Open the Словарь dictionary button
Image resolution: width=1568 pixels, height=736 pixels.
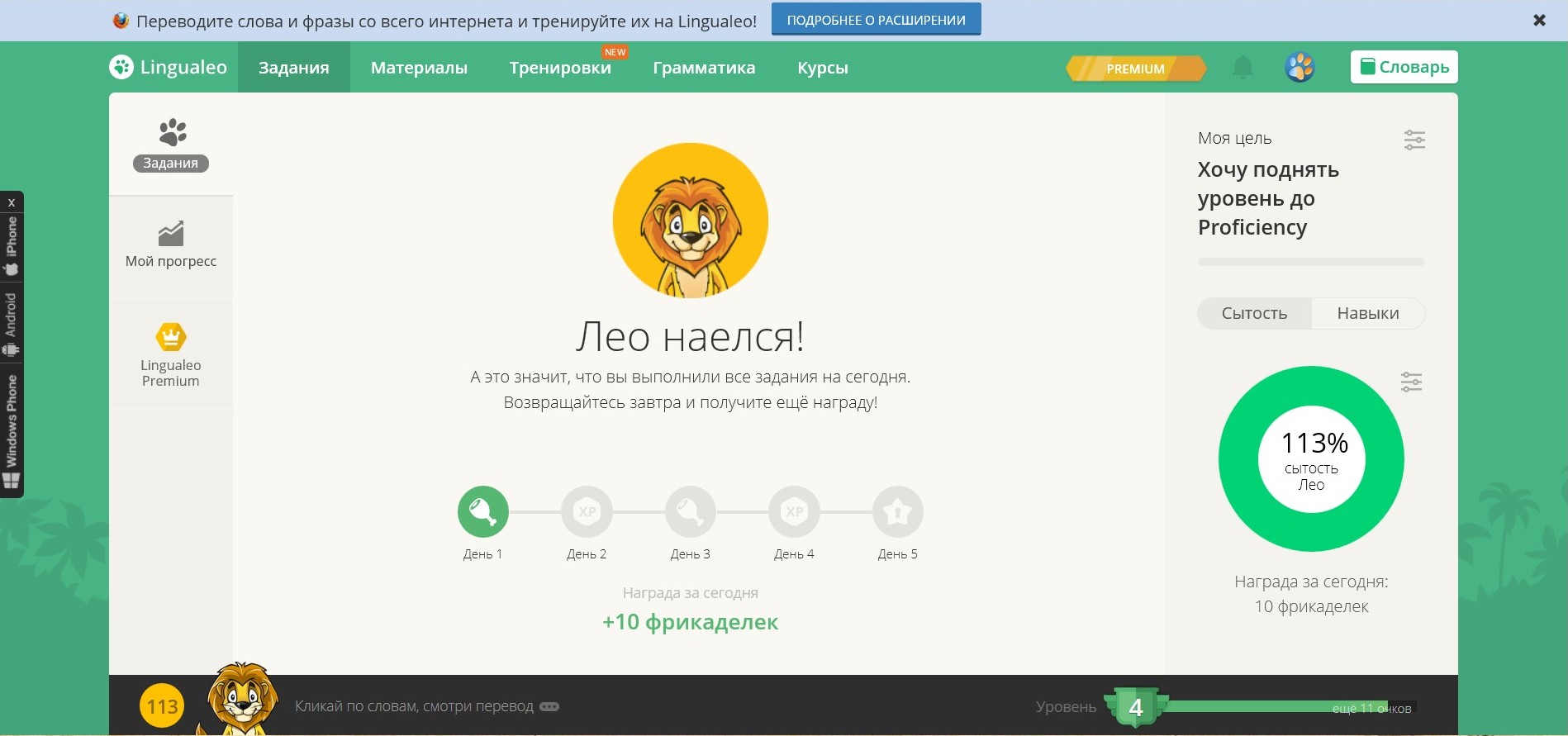point(1404,67)
